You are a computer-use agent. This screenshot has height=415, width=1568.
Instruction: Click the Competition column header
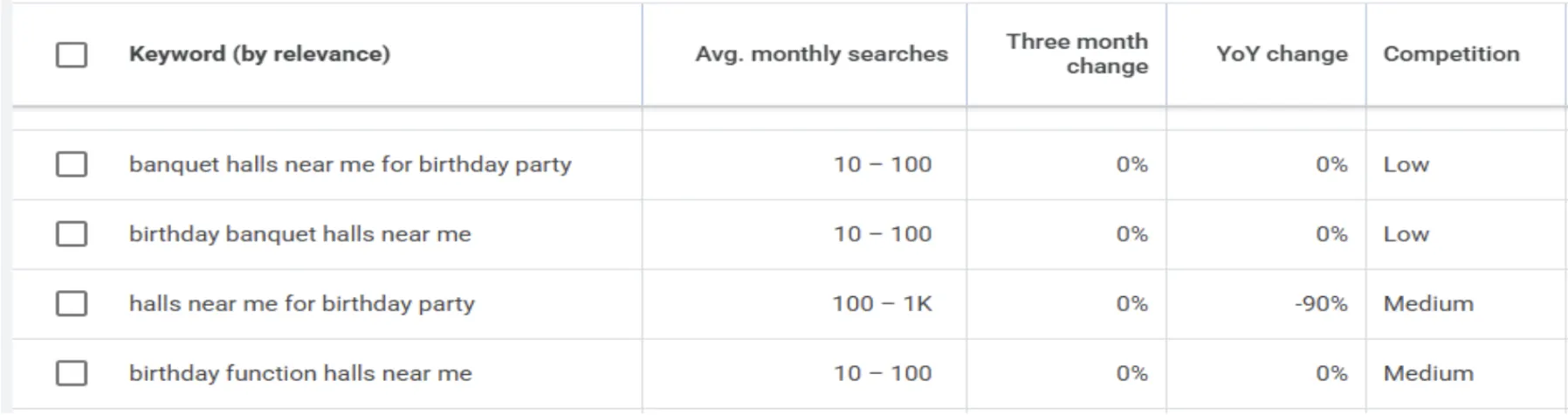[x=1451, y=54]
